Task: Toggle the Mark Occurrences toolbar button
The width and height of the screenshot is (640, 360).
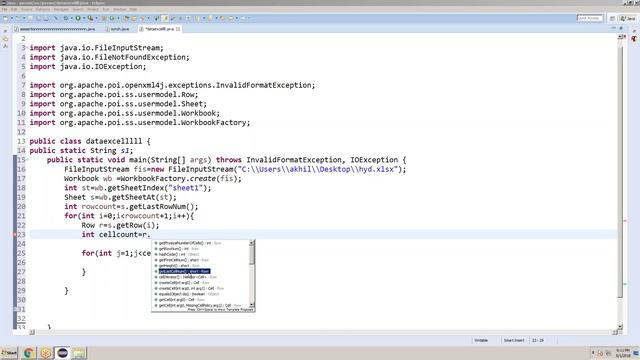Action: [165, 18]
